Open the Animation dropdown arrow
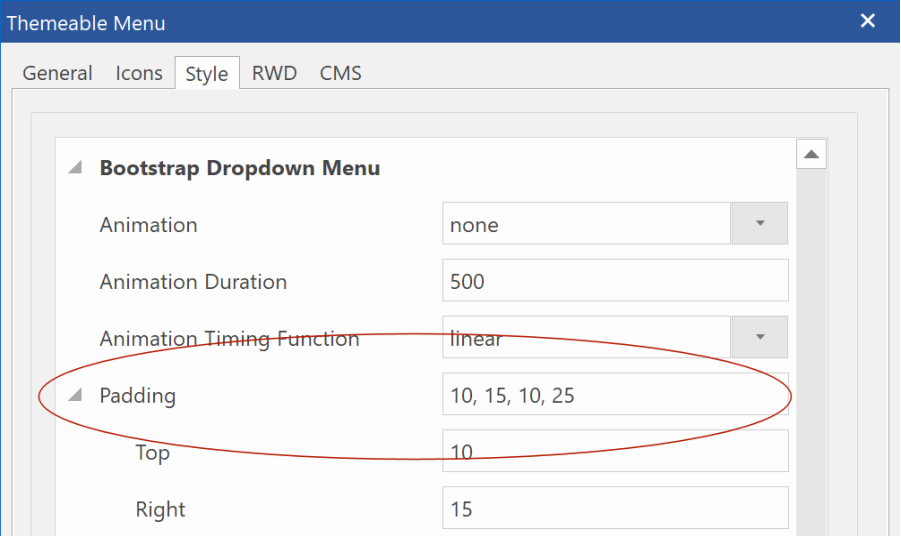Screen dimensions: 901x537 click(760, 223)
